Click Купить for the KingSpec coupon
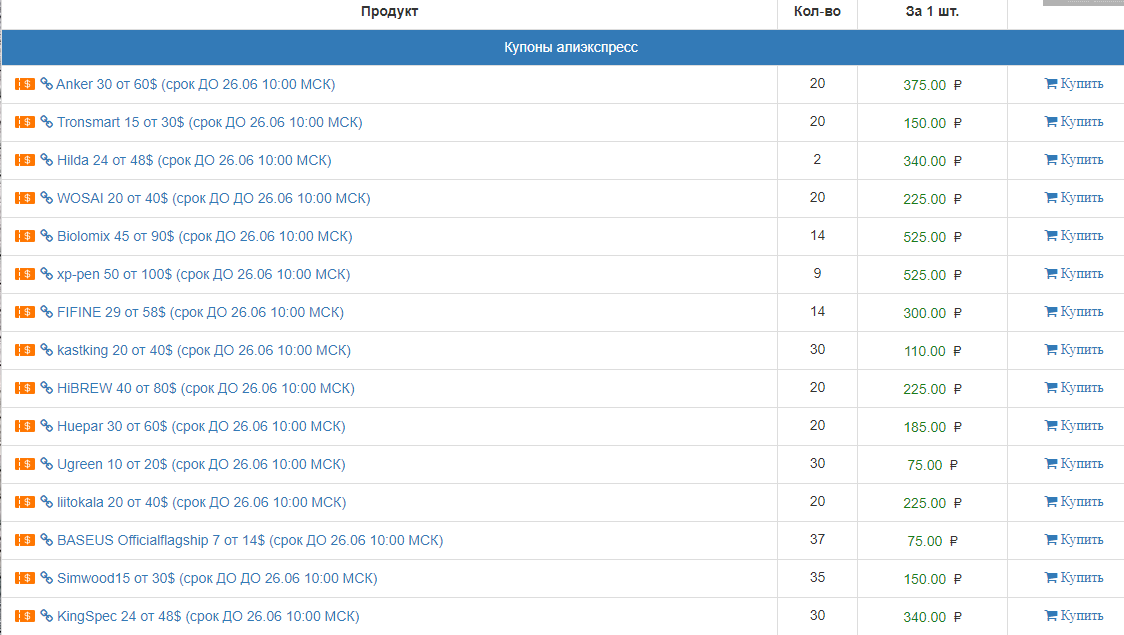Viewport: 1124px width, 635px height. pyautogui.click(x=1074, y=615)
